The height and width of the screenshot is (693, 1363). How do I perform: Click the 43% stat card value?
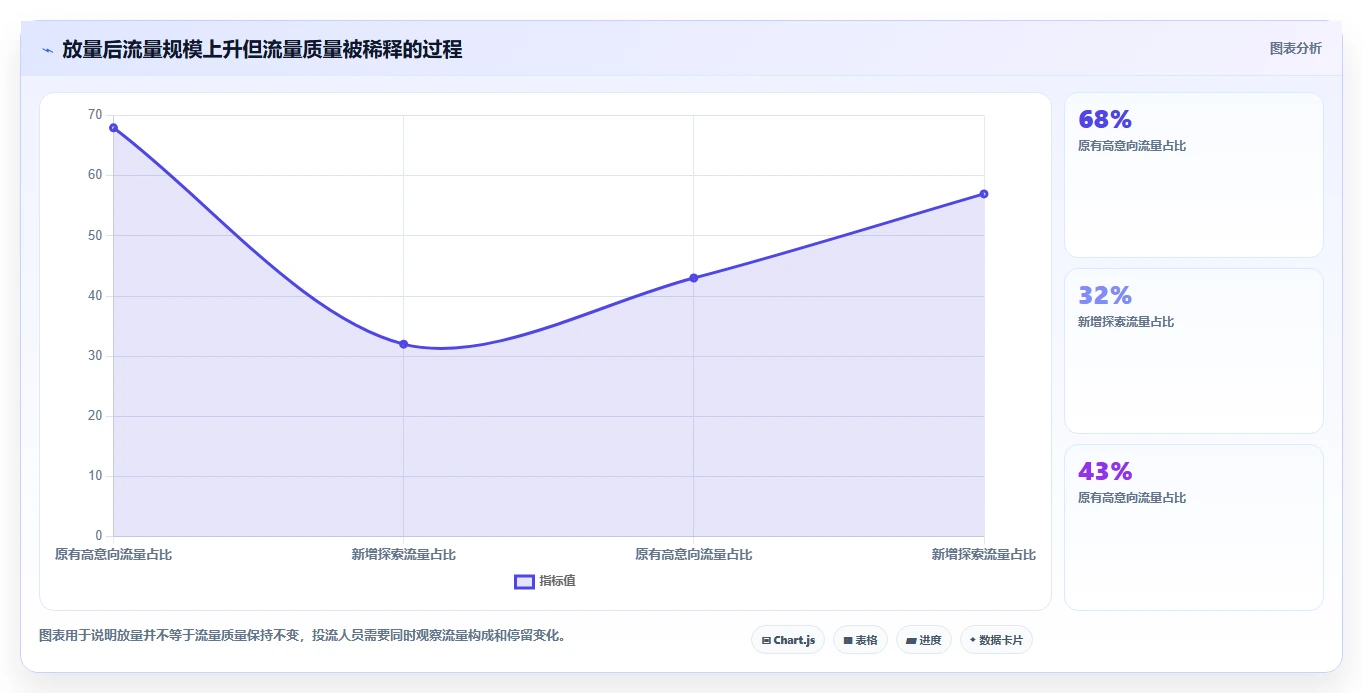click(1105, 472)
